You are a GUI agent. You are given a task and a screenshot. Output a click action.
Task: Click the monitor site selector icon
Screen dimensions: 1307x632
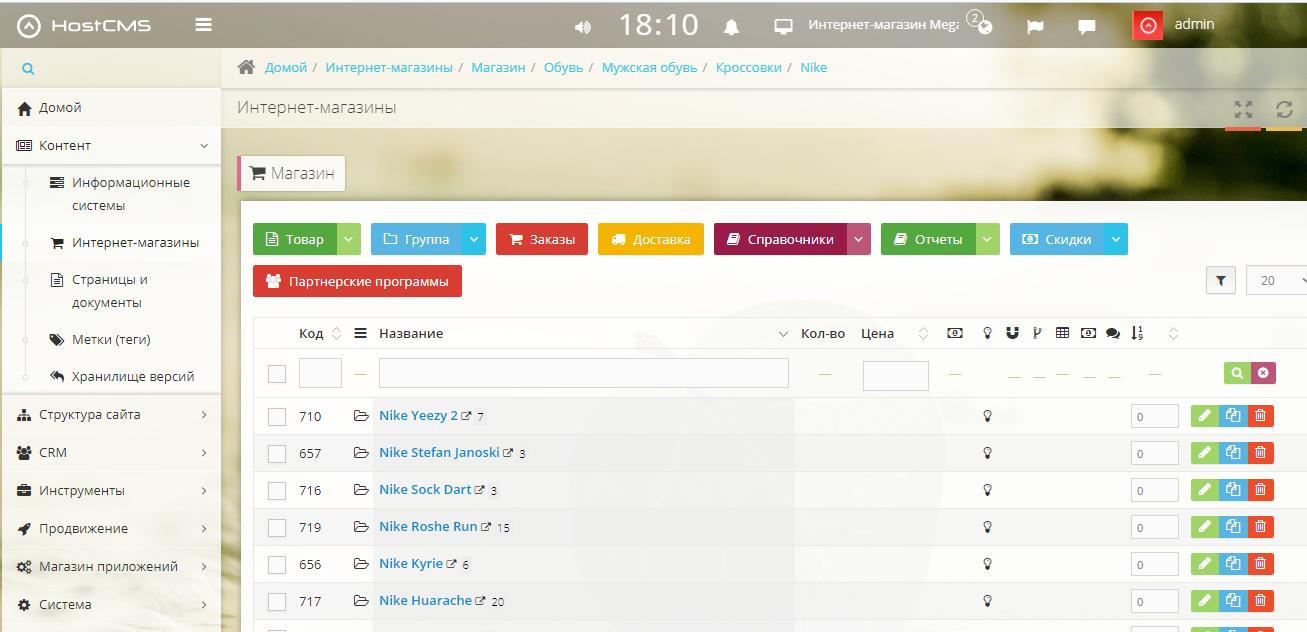pos(784,26)
